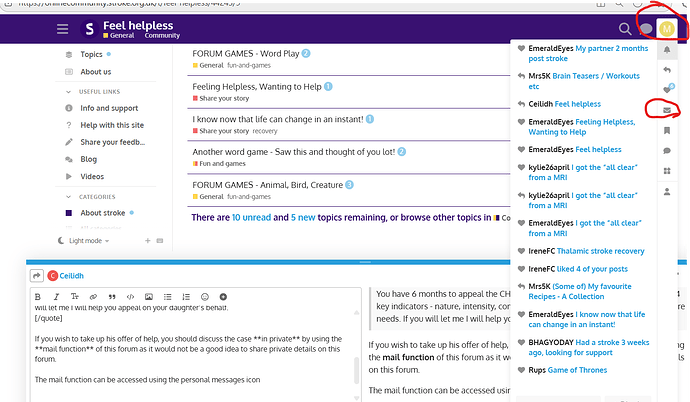690x402 pixels.
Task: Toggle the hamburger sidebar menu
Action: [x=62, y=29]
